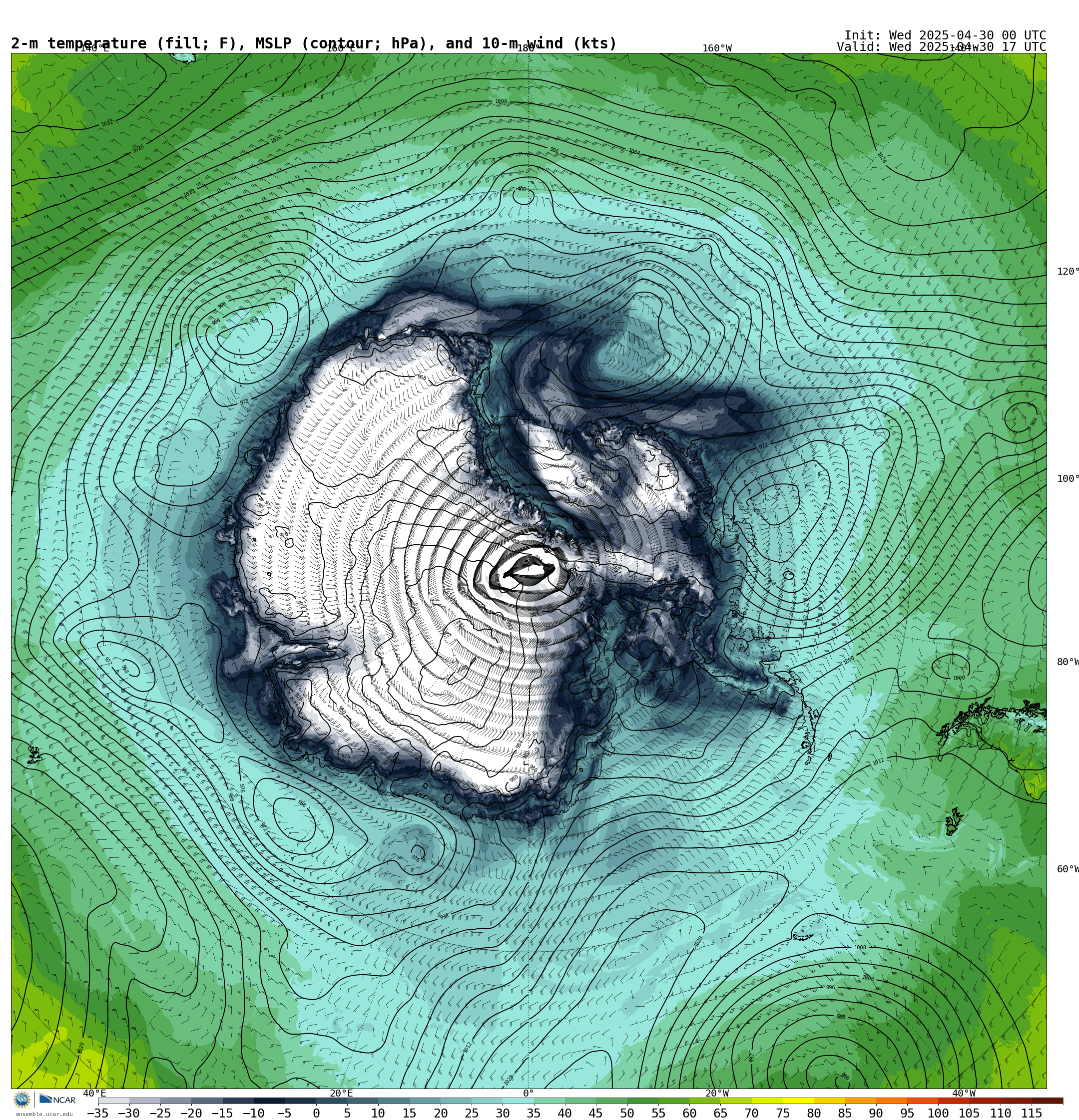Click the 1032 isobar contour label
The width and height of the screenshot is (1079, 1120).
[x=107, y=123]
